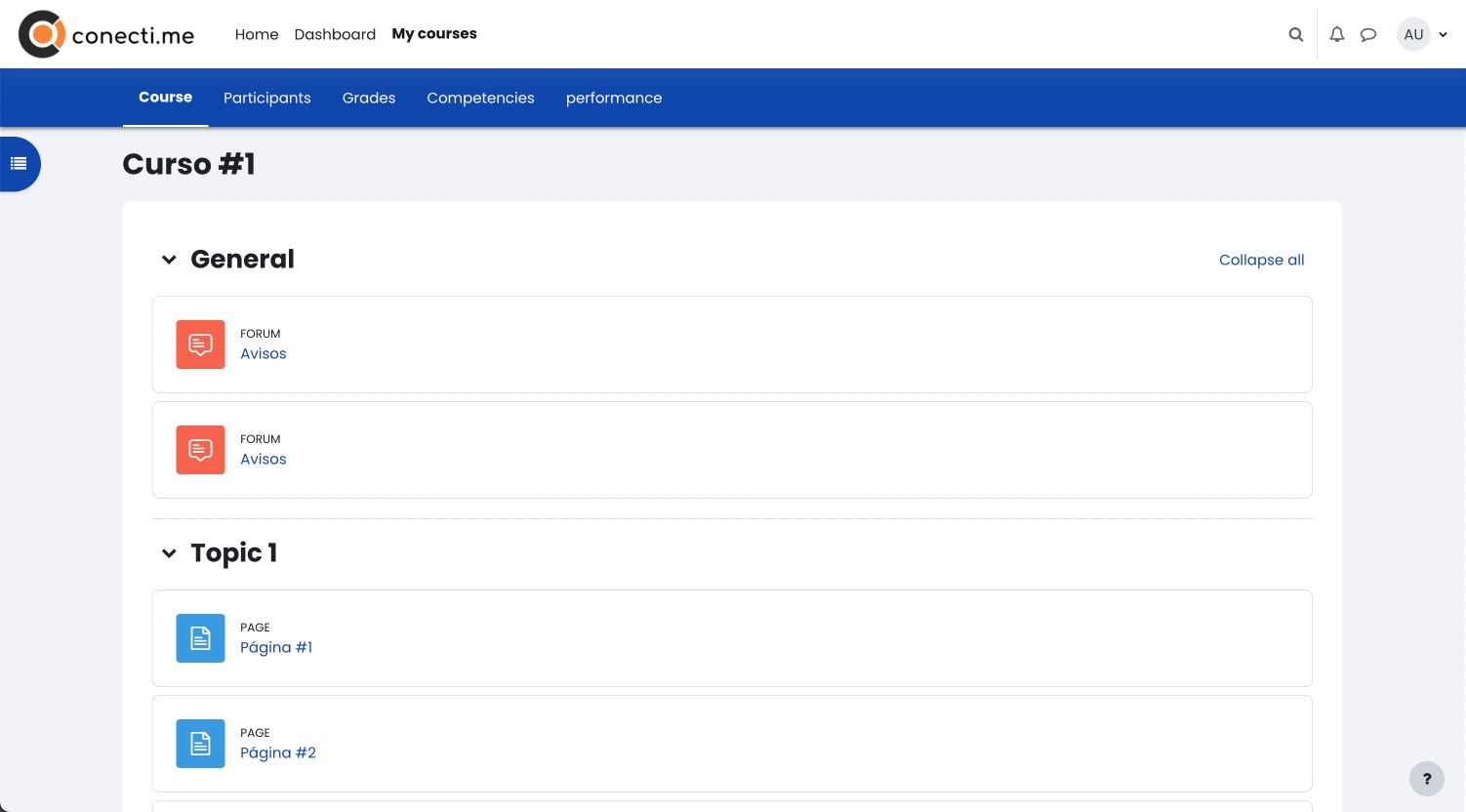Select the Course tab
Image resolution: width=1466 pixels, height=812 pixels.
pyautogui.click(x=165, y=98)
